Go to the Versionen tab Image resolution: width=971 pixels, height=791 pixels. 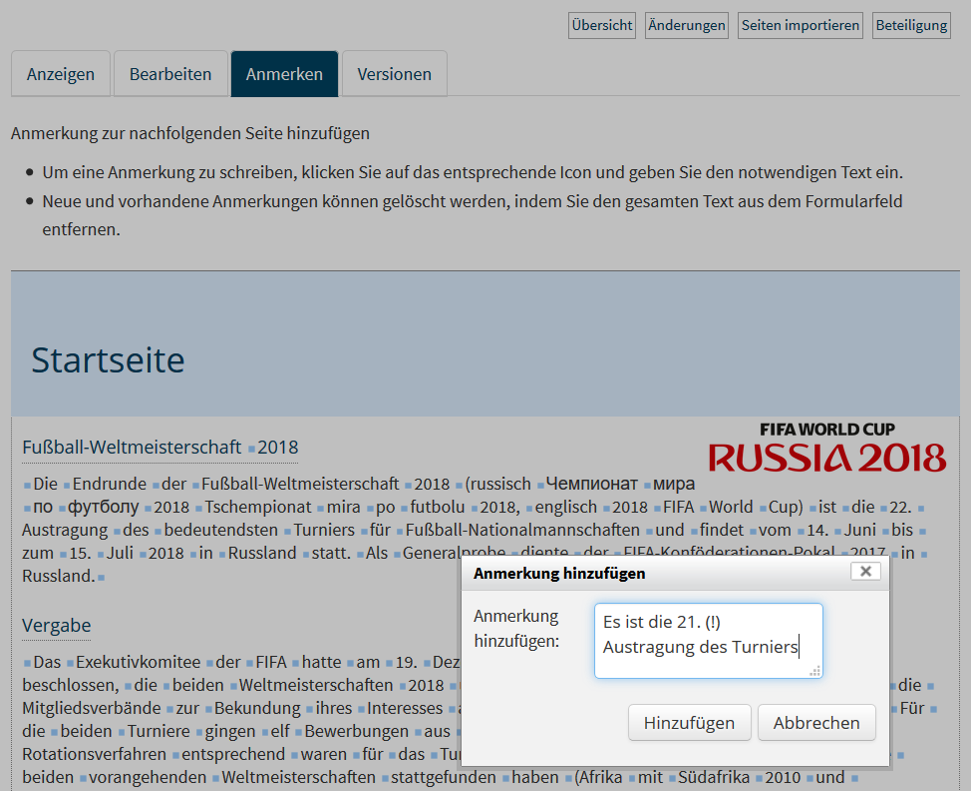click(394, 74)
